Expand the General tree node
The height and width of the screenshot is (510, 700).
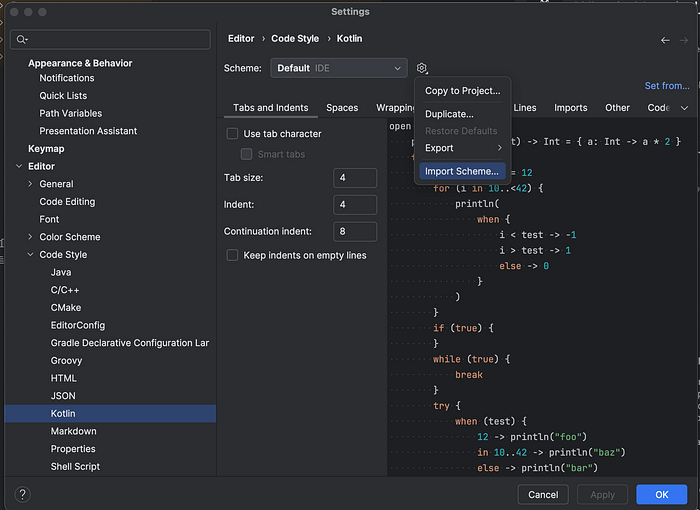pos(30,184)
